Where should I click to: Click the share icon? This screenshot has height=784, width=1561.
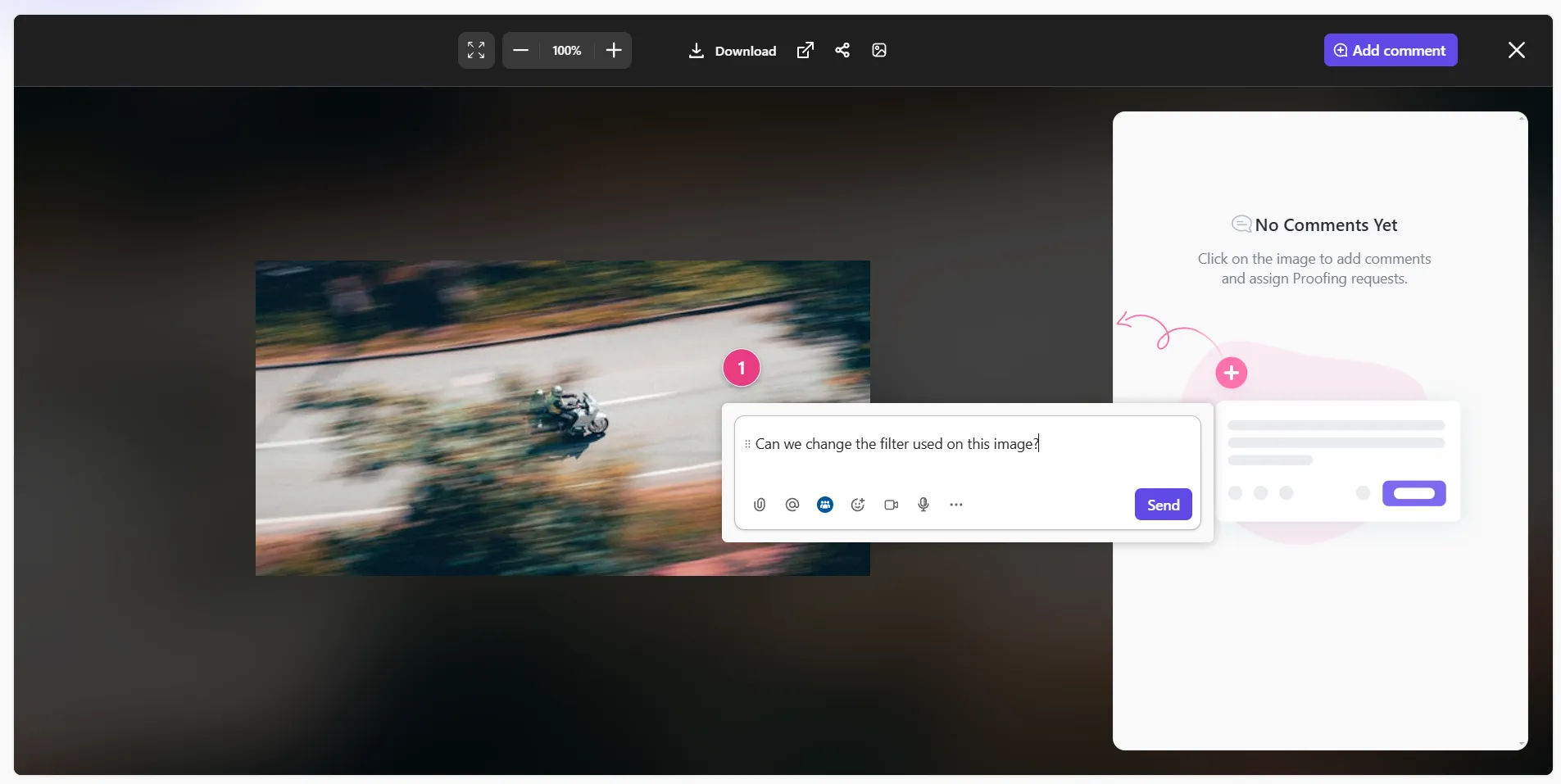point(842,50)
